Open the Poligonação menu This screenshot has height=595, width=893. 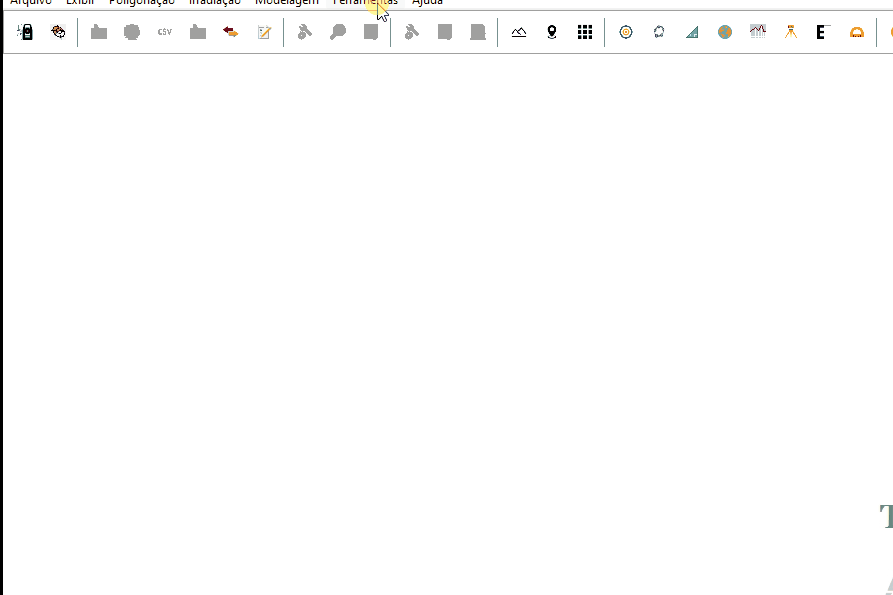pyautogui.click(x=142, y=2)
